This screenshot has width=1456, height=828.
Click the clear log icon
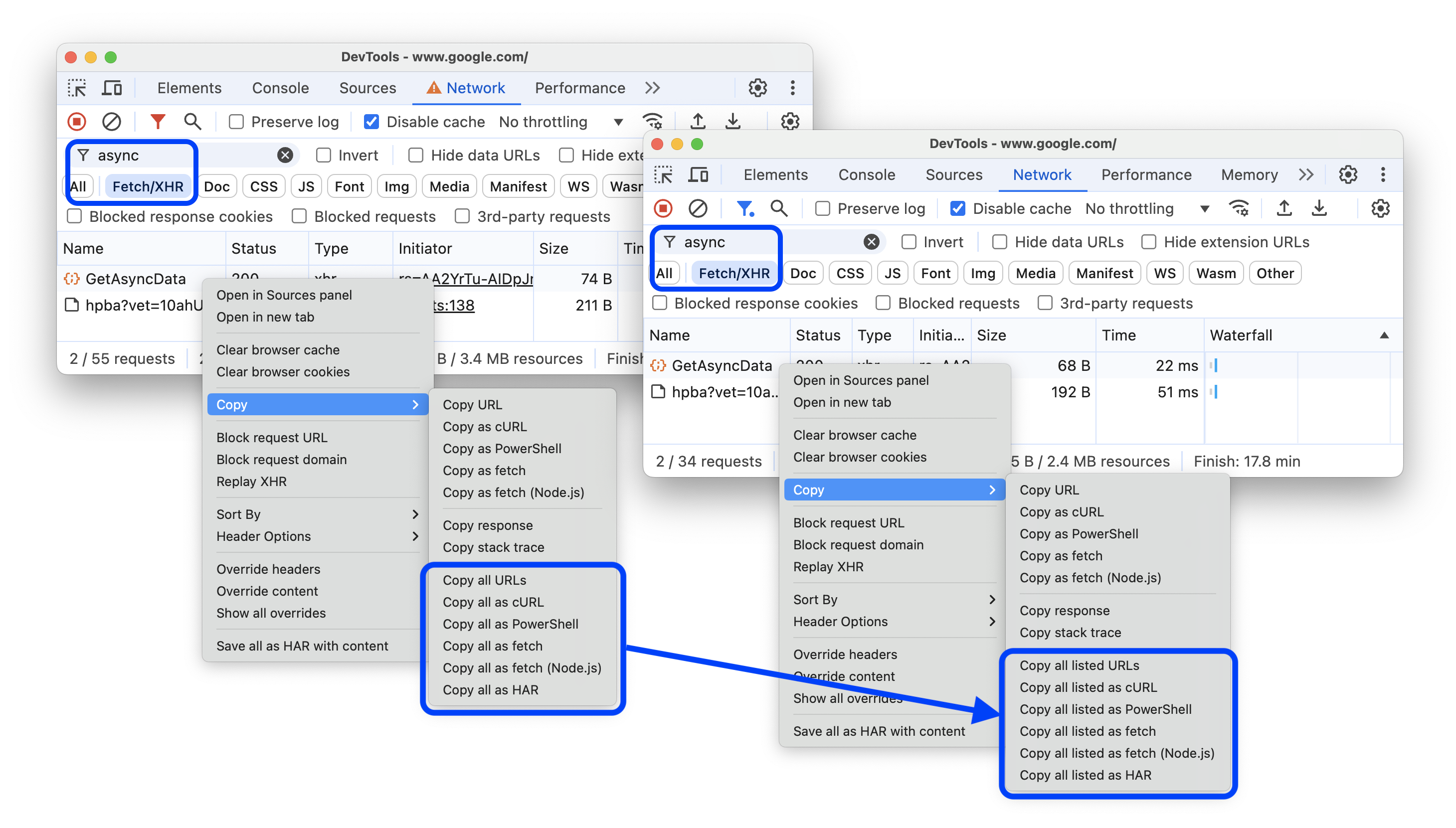[x=113, y=121]
